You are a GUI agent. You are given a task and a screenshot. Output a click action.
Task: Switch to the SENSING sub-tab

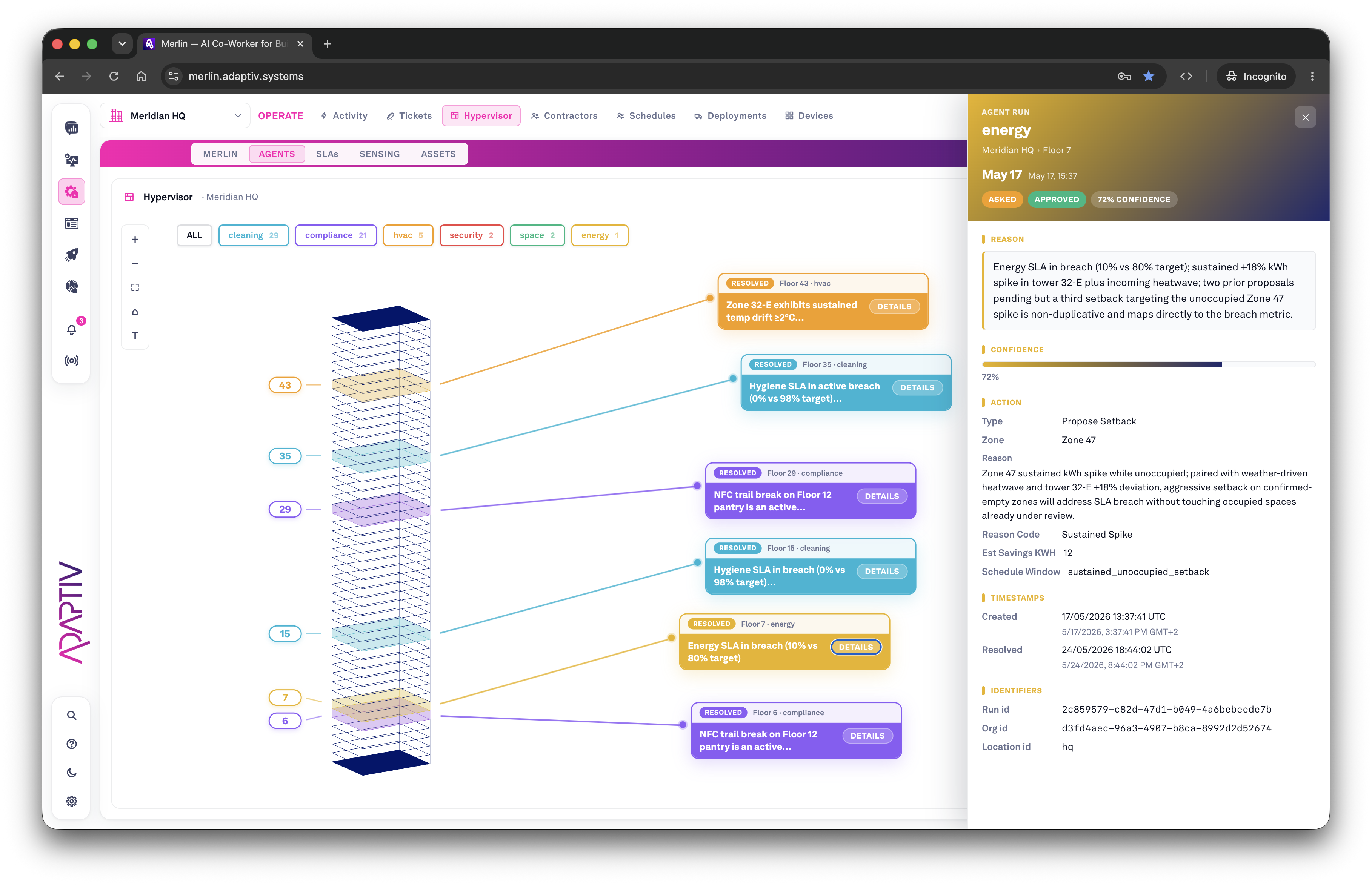click(x=379, y=154)
